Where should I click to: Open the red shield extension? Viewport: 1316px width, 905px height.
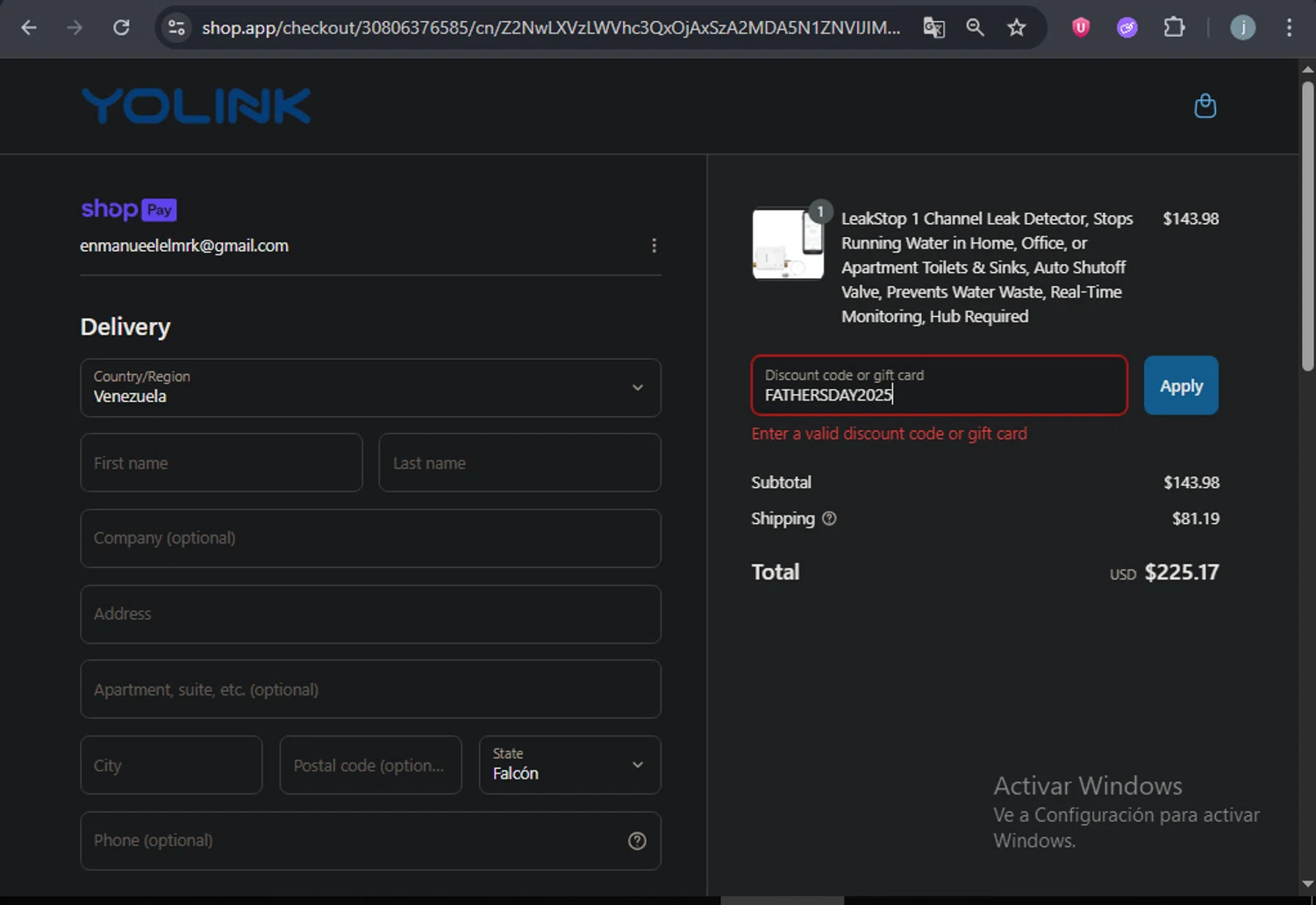click(x=1081, y=28)
